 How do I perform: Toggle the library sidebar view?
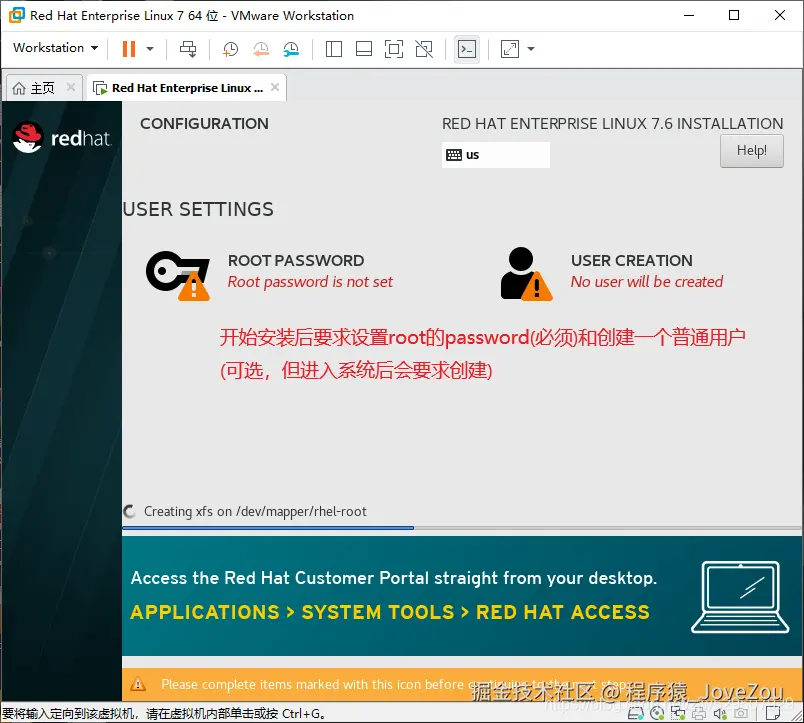point(334,49)
